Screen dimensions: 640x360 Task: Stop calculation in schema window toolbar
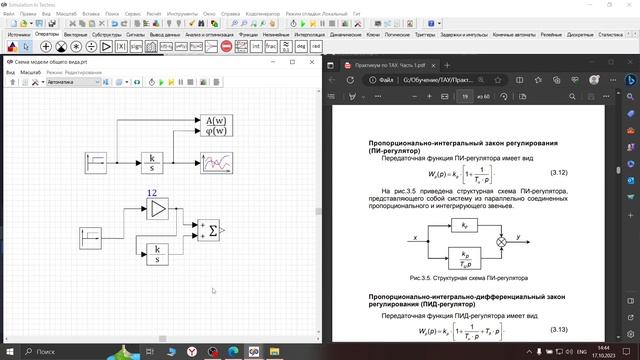(x=190, y=82)
